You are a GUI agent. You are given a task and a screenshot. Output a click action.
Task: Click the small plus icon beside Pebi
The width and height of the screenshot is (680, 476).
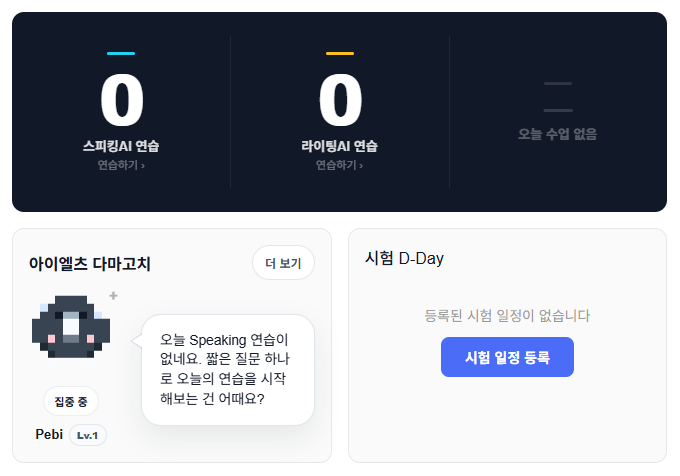click(113, 295)
